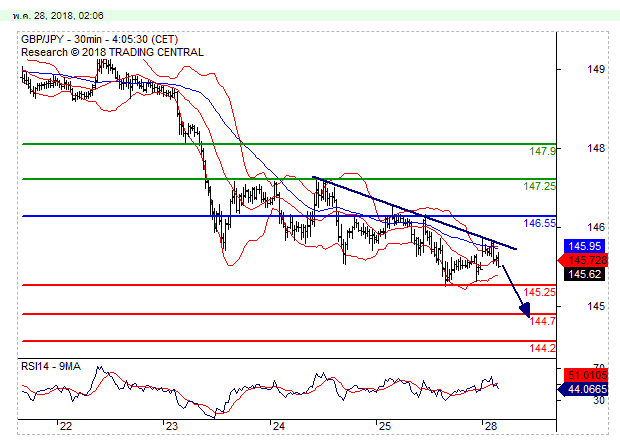
Task: Click the price axis label 149
Action: 596,70
